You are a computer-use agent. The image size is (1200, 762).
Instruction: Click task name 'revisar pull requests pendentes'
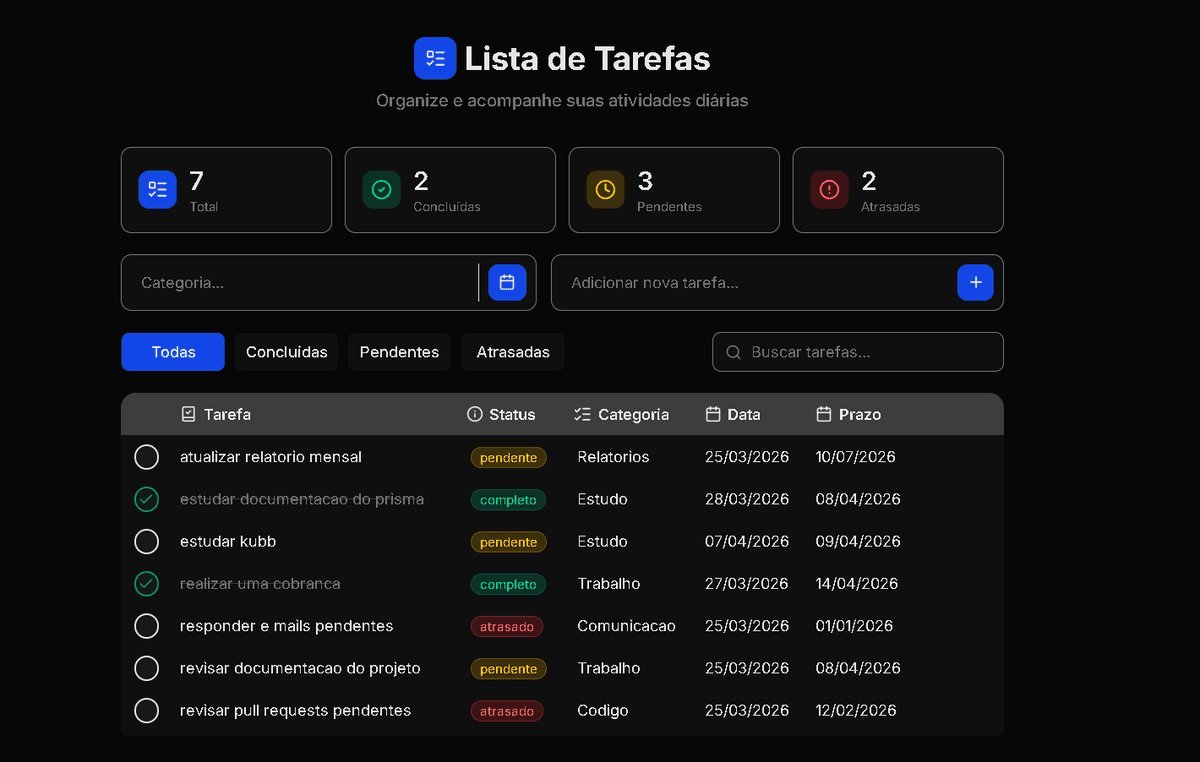pyautogui.click(x=295, y=710)
